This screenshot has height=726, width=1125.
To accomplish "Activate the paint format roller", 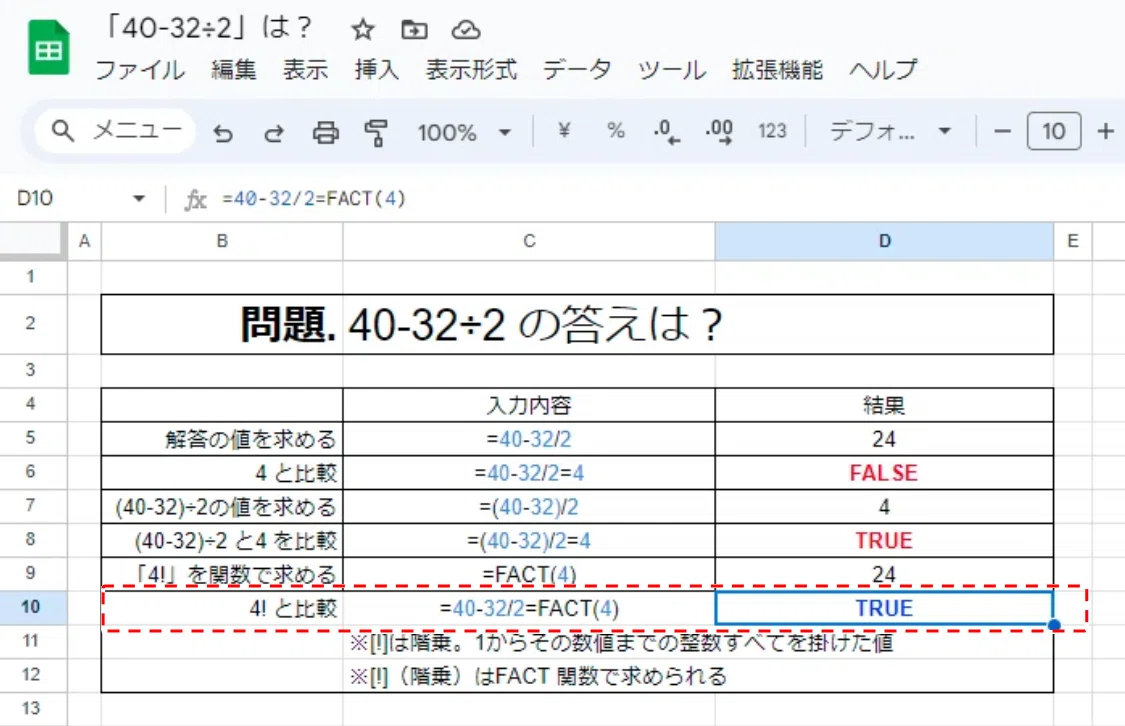I will pos(376,133).
